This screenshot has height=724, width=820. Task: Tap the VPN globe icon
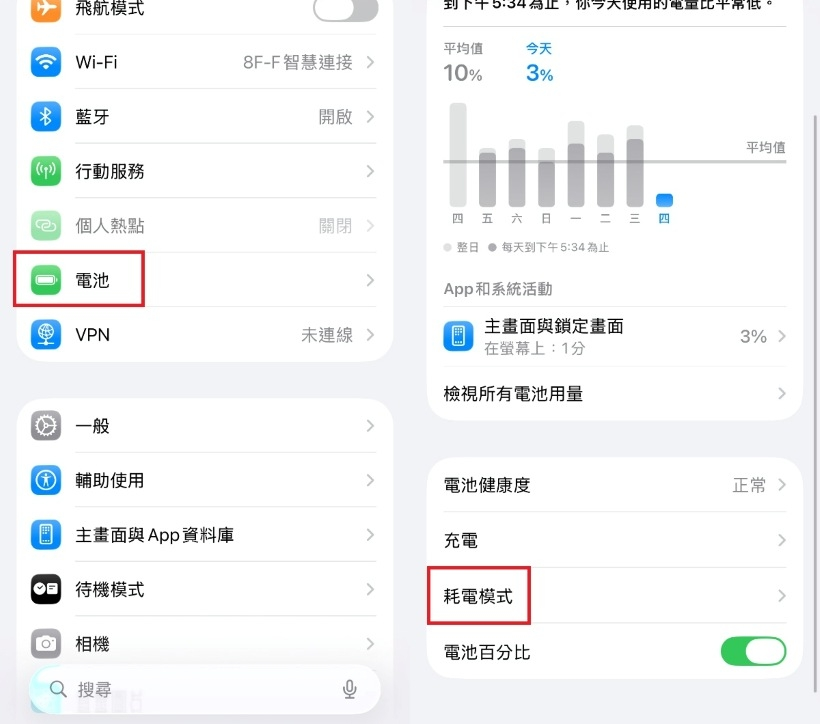coord(46,334)
